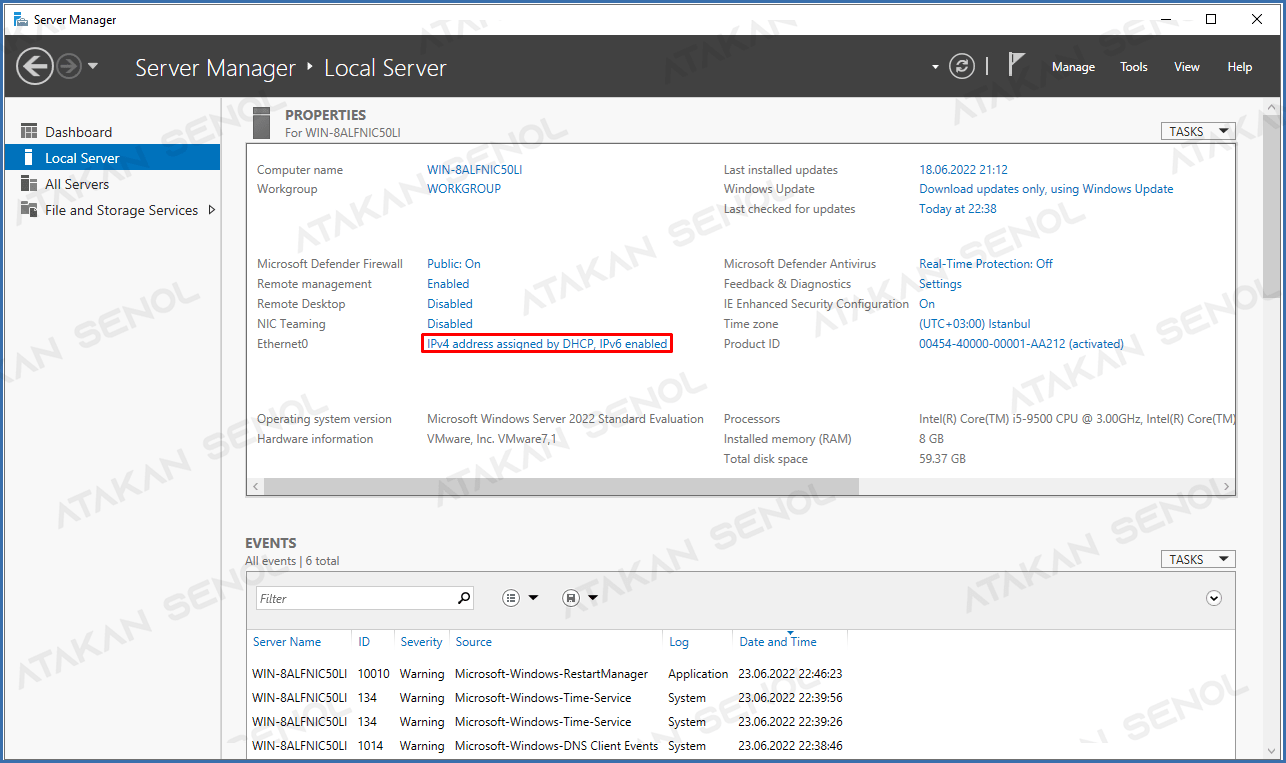
Task: Click the Properties horizontal scrollbar thumb
Action: coord(561,486)
